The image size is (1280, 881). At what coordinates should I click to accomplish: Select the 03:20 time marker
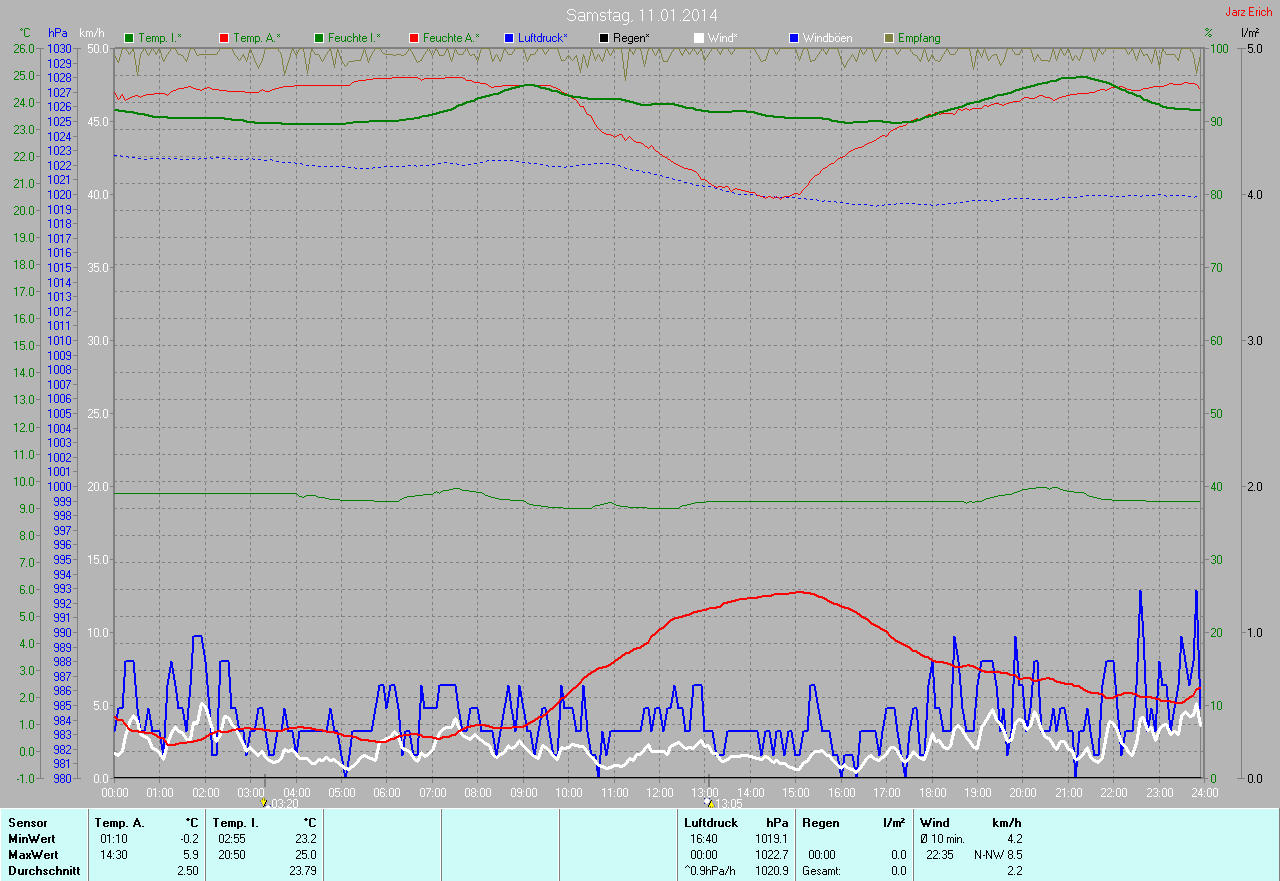click(264, 802)
